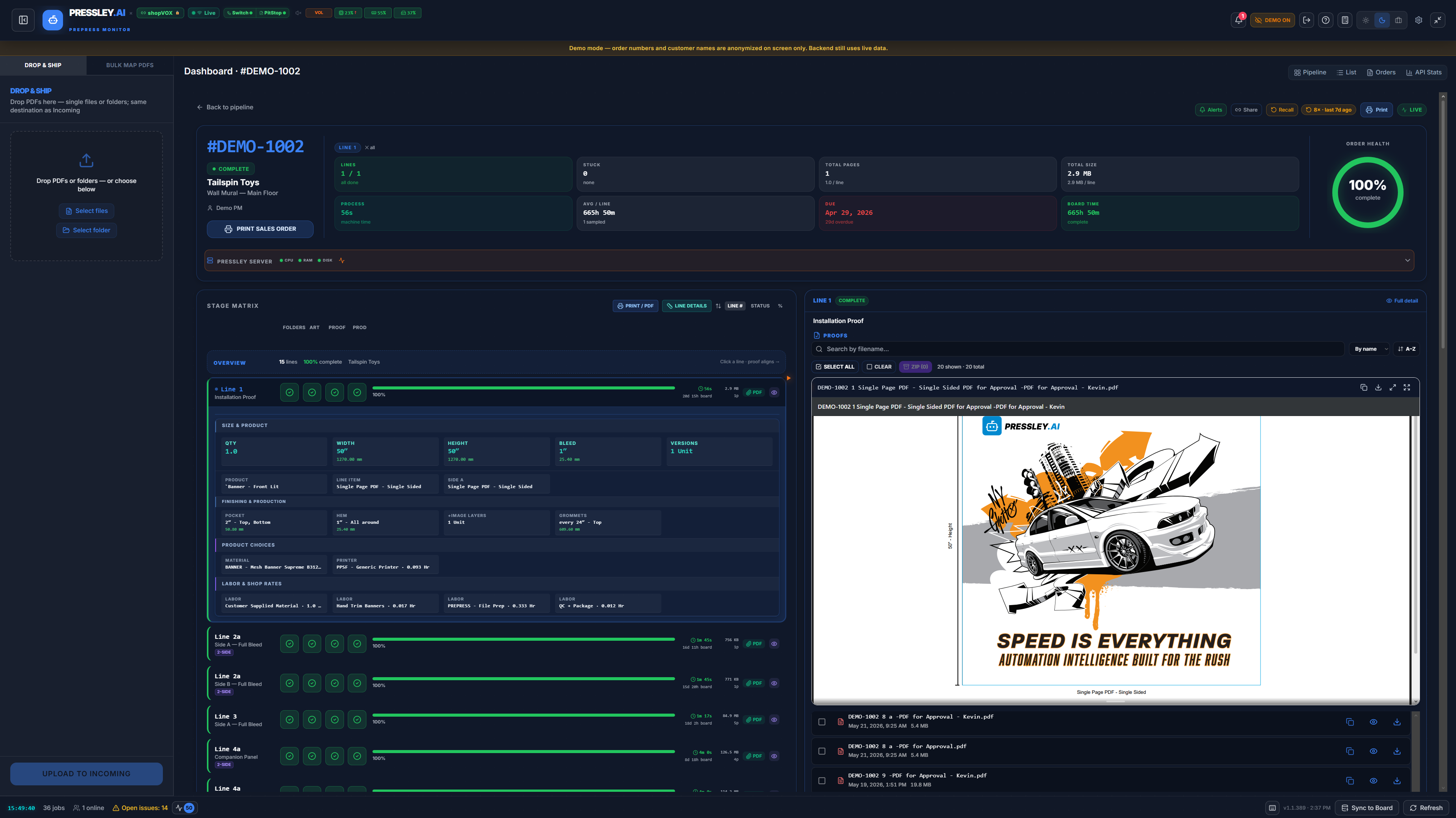
Task: Open settings gear icon
Action: [1418, 20]
